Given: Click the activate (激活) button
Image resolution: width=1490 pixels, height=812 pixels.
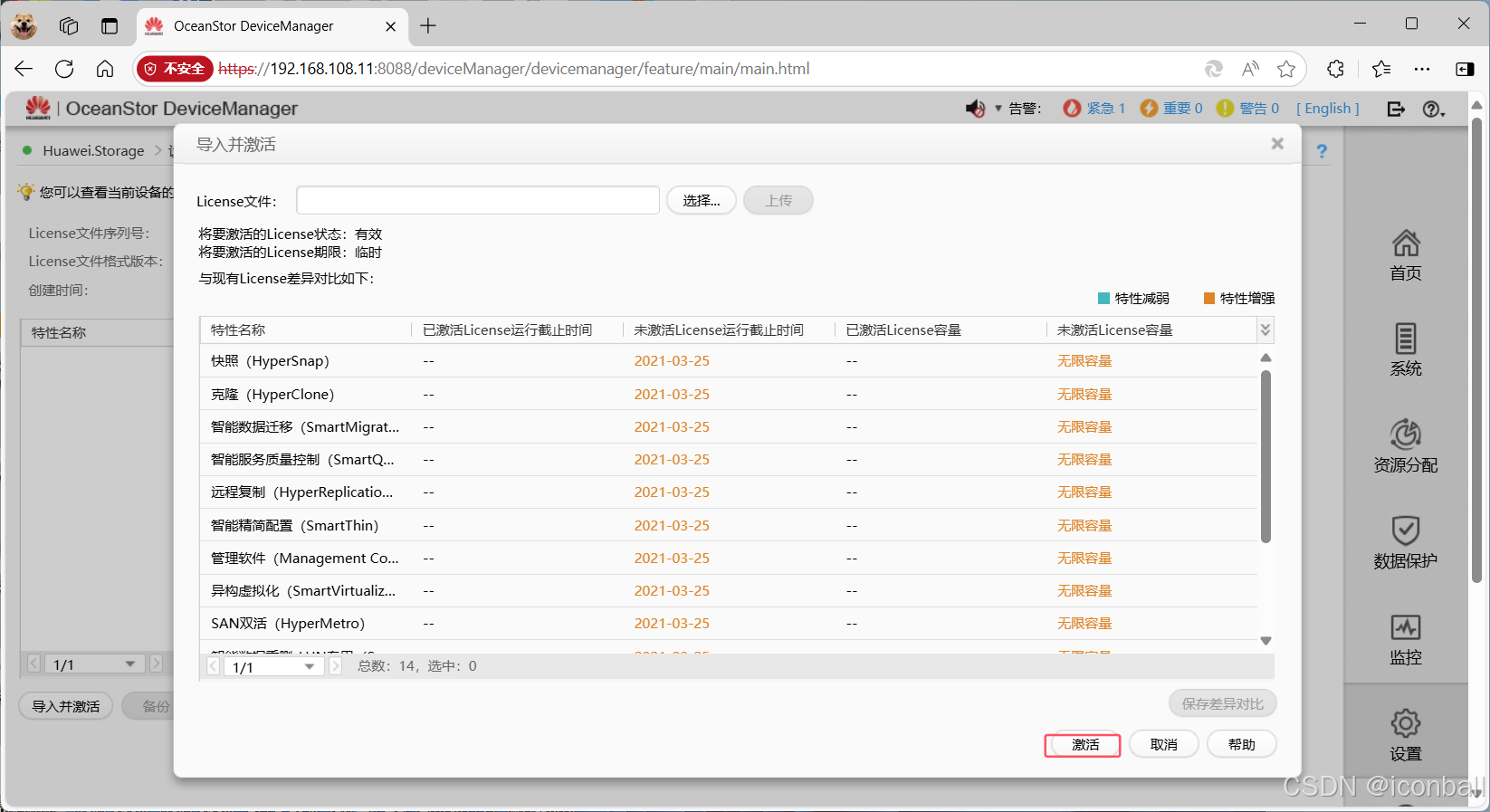Looking at the screenshot, I should tap(1083, 745).
